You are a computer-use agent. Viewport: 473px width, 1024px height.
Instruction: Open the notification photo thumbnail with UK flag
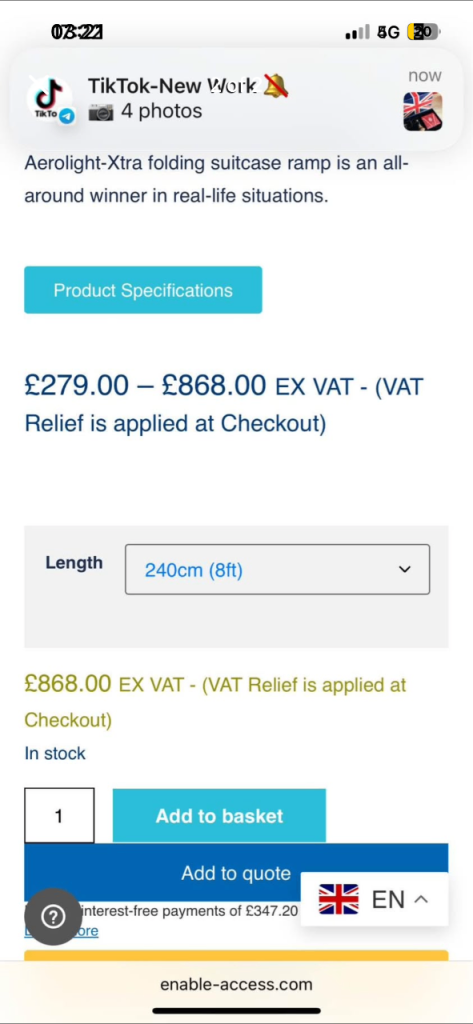pyautogui.click(x=422, y=111)
